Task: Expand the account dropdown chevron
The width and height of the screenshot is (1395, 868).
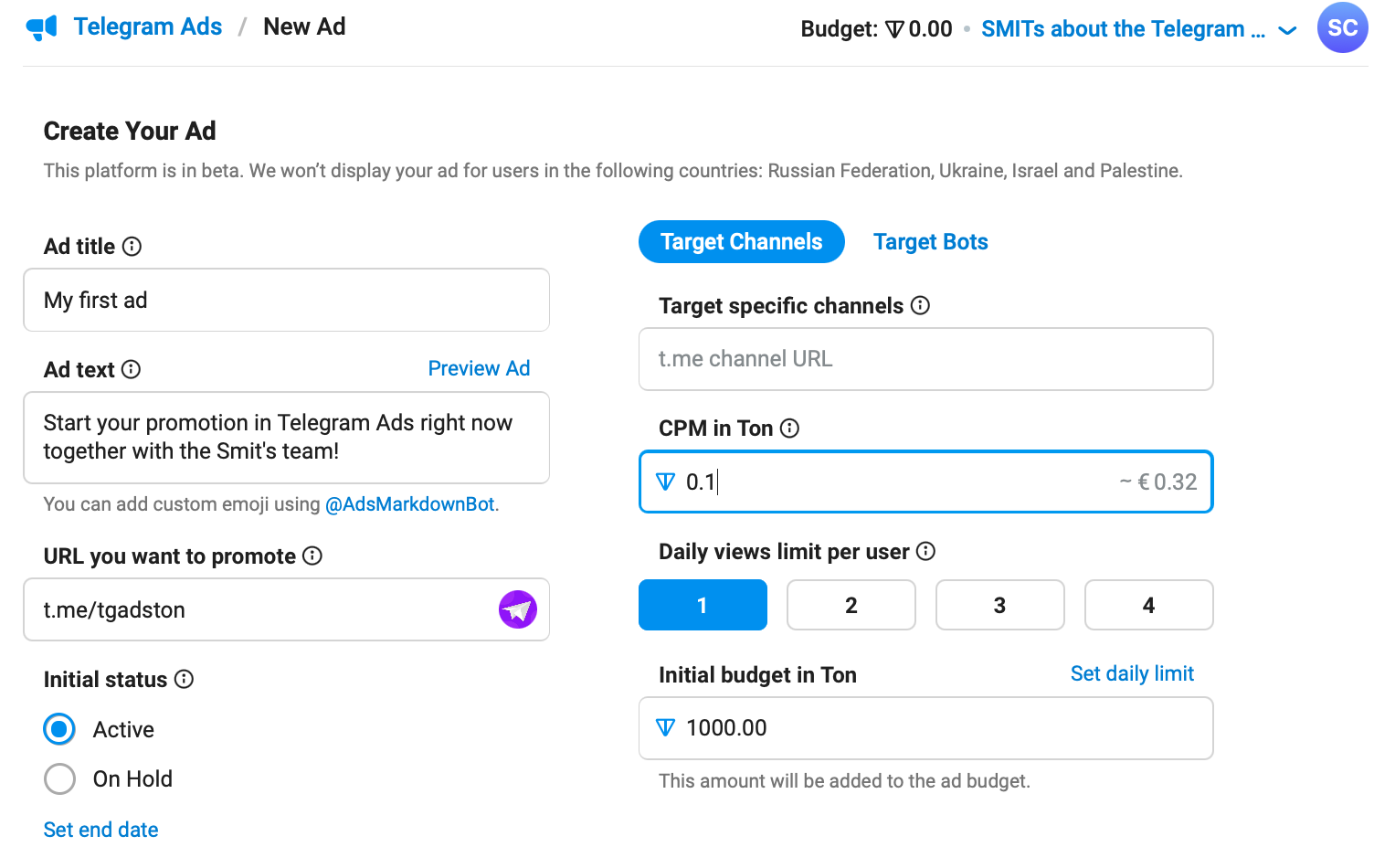Action: point(1287,30)
